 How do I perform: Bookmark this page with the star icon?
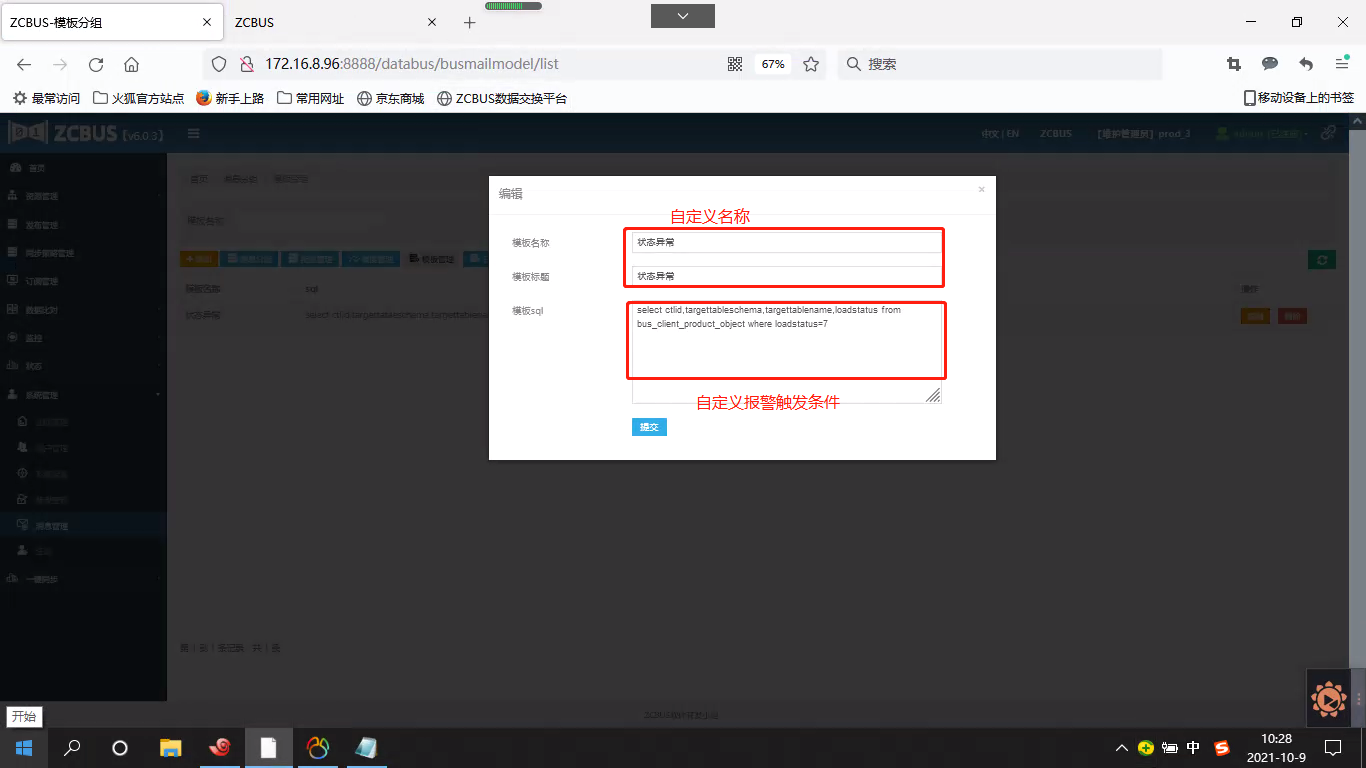point(811,64)
